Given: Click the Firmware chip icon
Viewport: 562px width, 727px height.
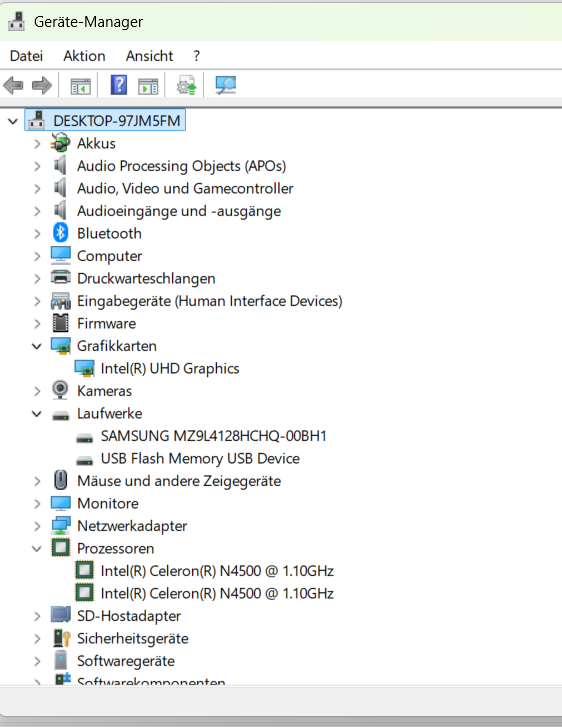Looking at the screenshot, I should pos(61,323).
